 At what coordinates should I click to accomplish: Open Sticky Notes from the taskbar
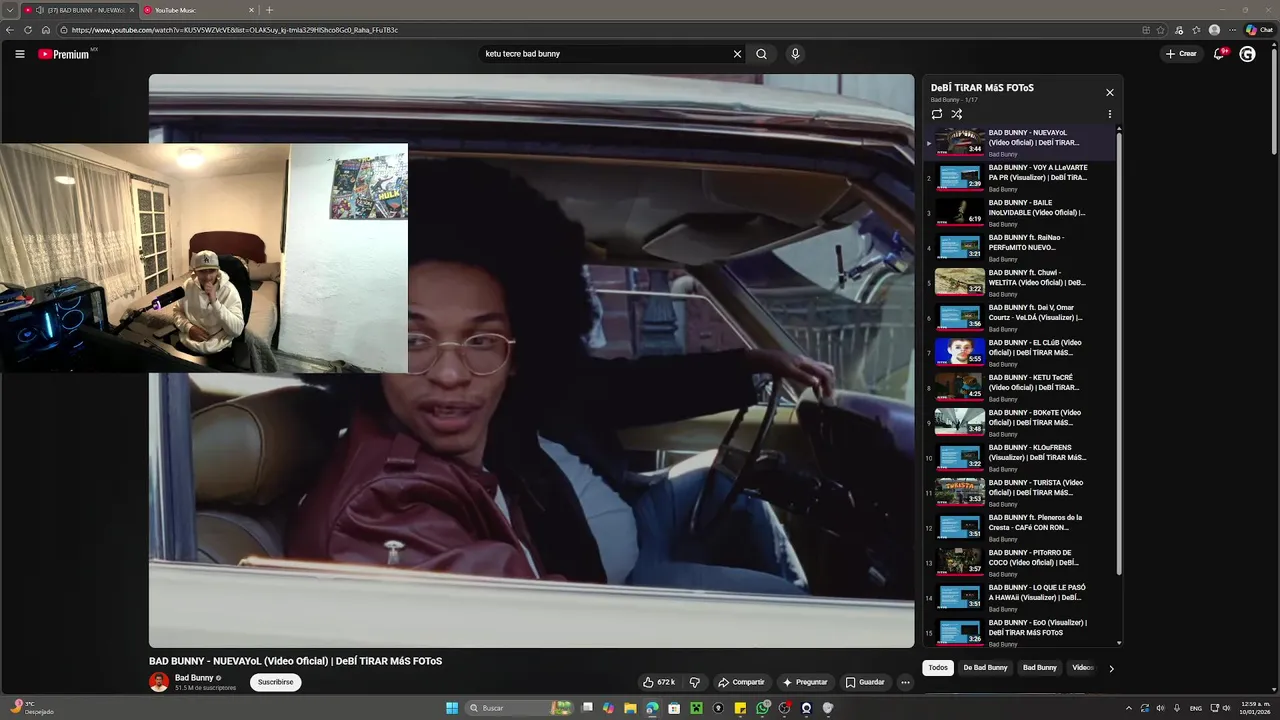click(x=740, y=708)
